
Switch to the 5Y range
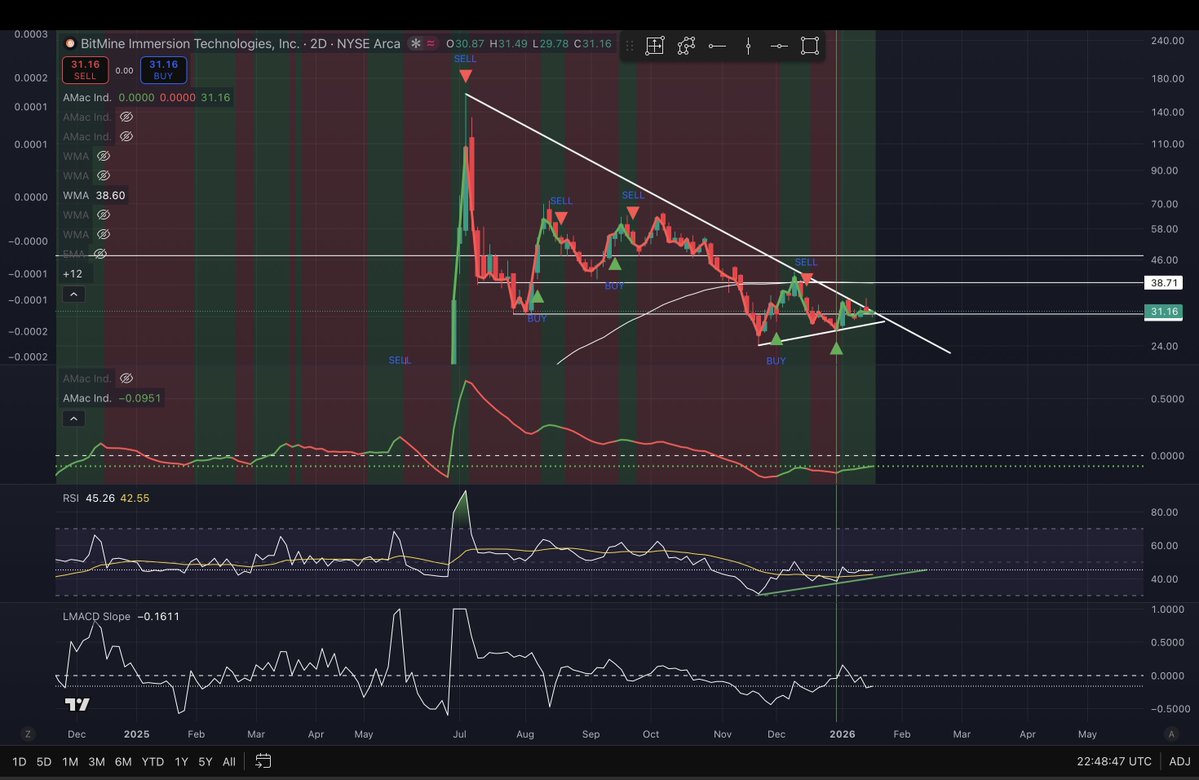click(206, 762)
